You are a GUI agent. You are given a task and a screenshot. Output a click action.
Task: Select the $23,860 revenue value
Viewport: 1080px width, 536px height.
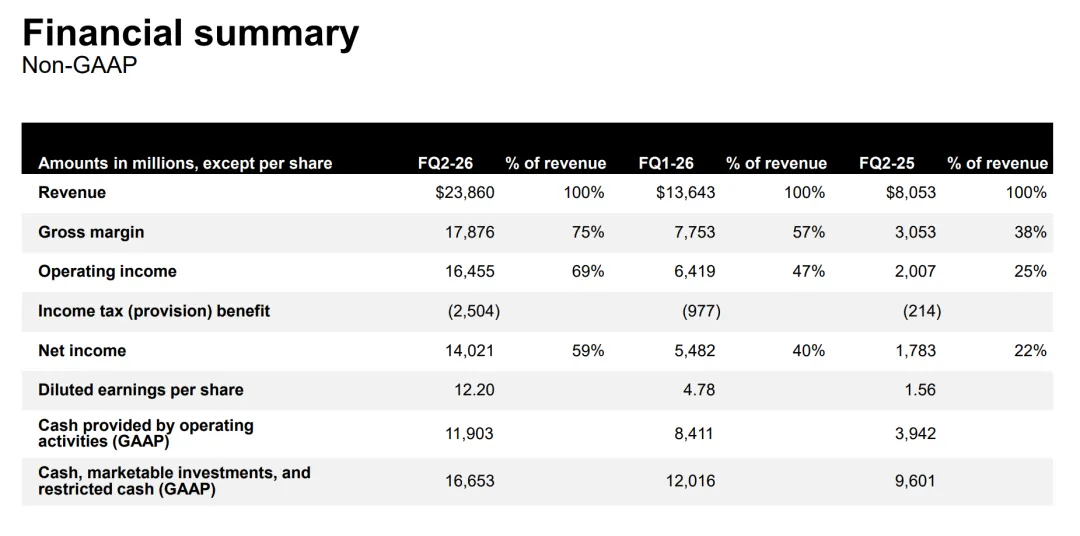pos(465,192)
